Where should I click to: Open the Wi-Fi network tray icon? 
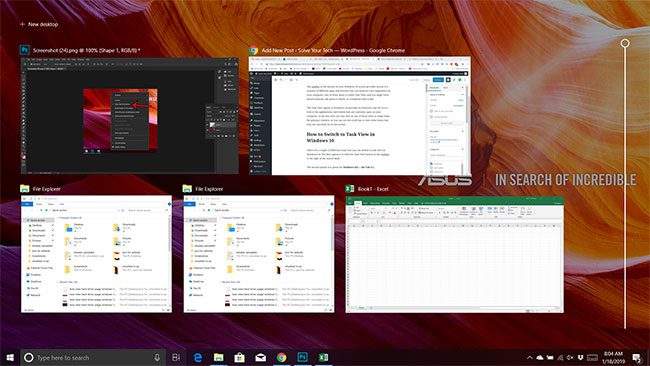560,357
